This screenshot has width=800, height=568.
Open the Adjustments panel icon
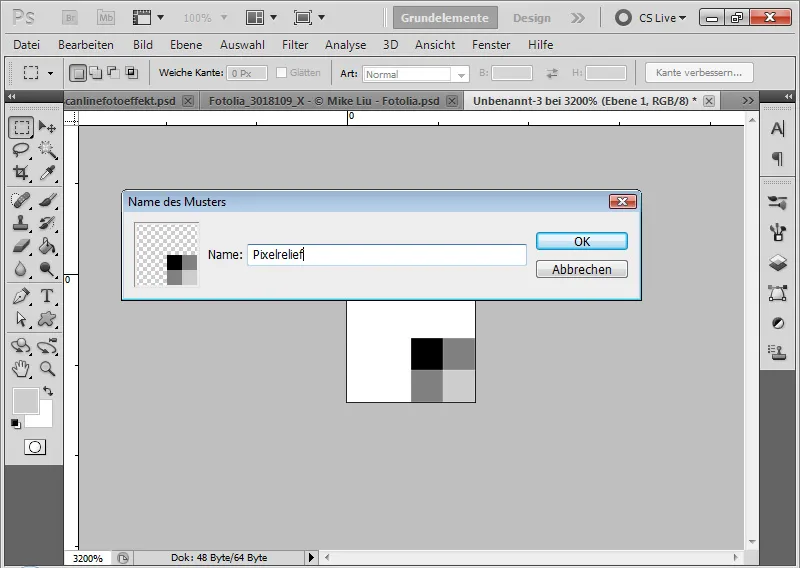(x=778, y=323)
